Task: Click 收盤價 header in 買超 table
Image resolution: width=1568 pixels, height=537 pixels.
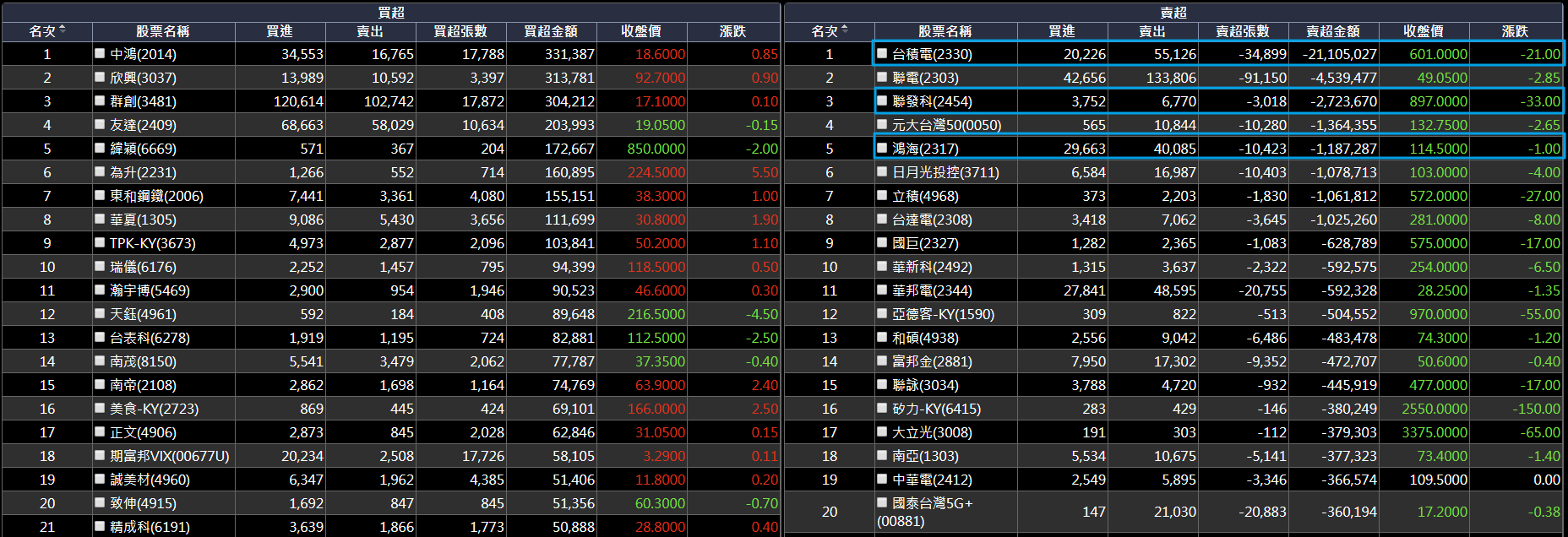Action: click(641, 31)
